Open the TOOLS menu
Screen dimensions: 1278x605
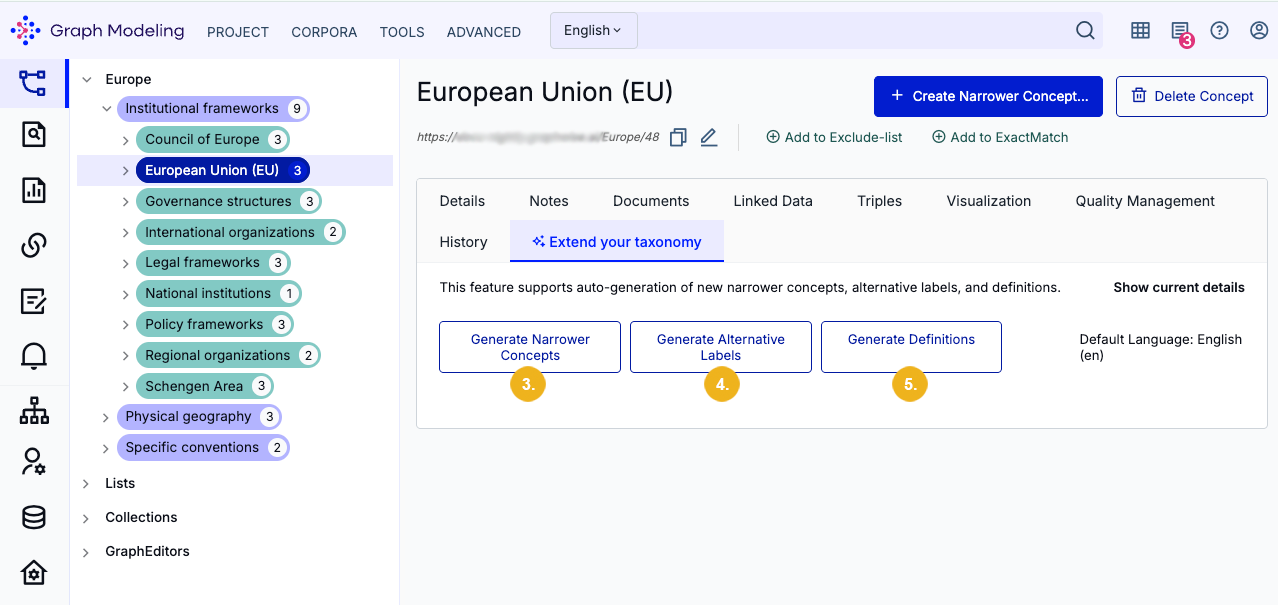tap(402, 32)
